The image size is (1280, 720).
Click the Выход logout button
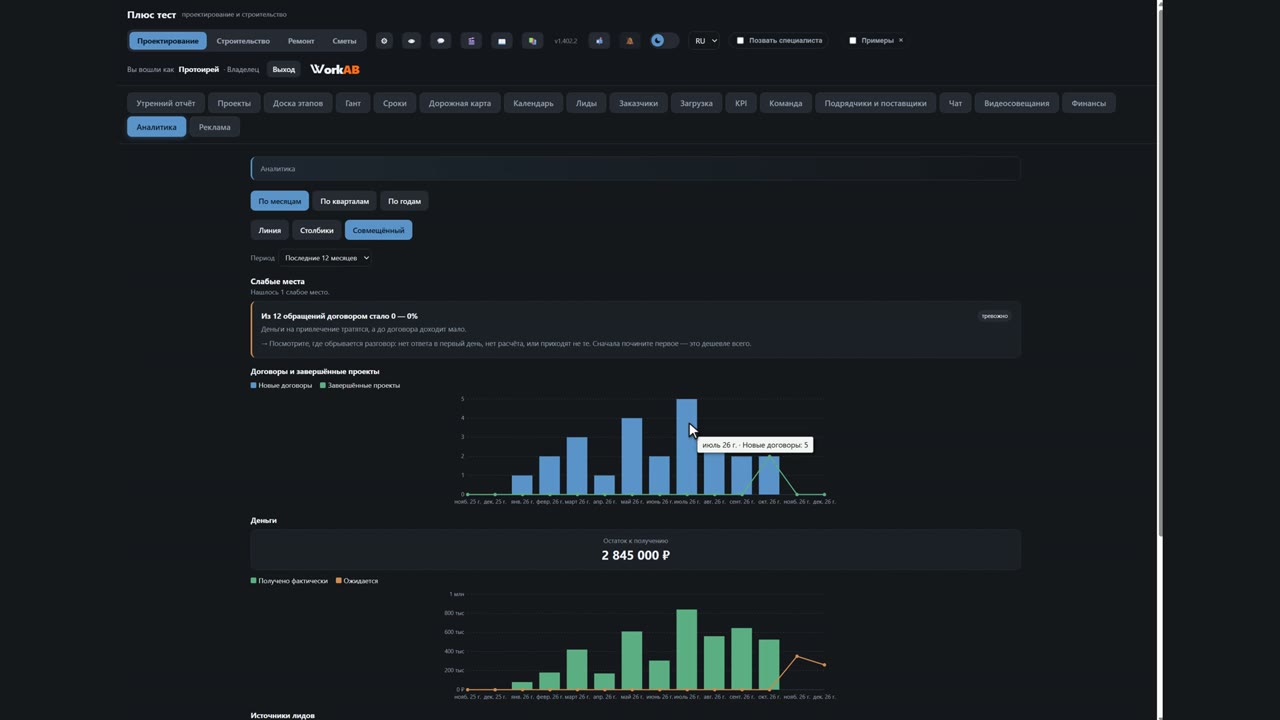pos(284,69)
